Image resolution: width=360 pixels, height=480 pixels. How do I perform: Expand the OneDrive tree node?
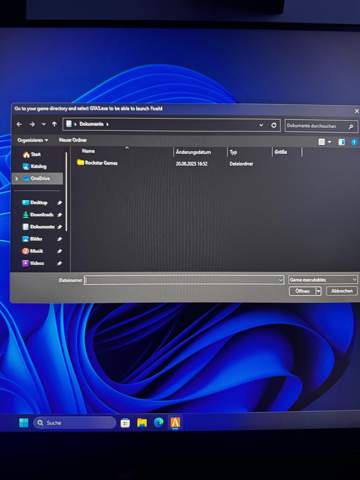(17, 179)
